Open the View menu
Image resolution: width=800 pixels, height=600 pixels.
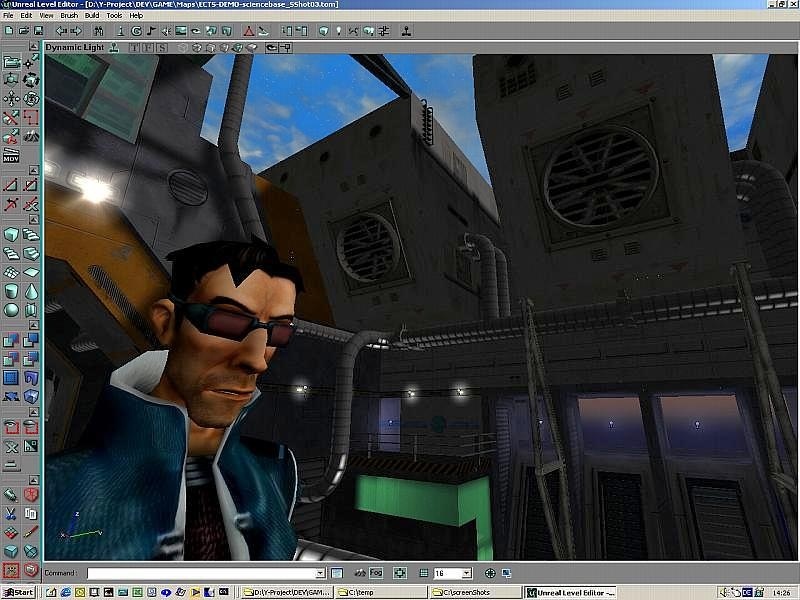[x=46, y=15]
